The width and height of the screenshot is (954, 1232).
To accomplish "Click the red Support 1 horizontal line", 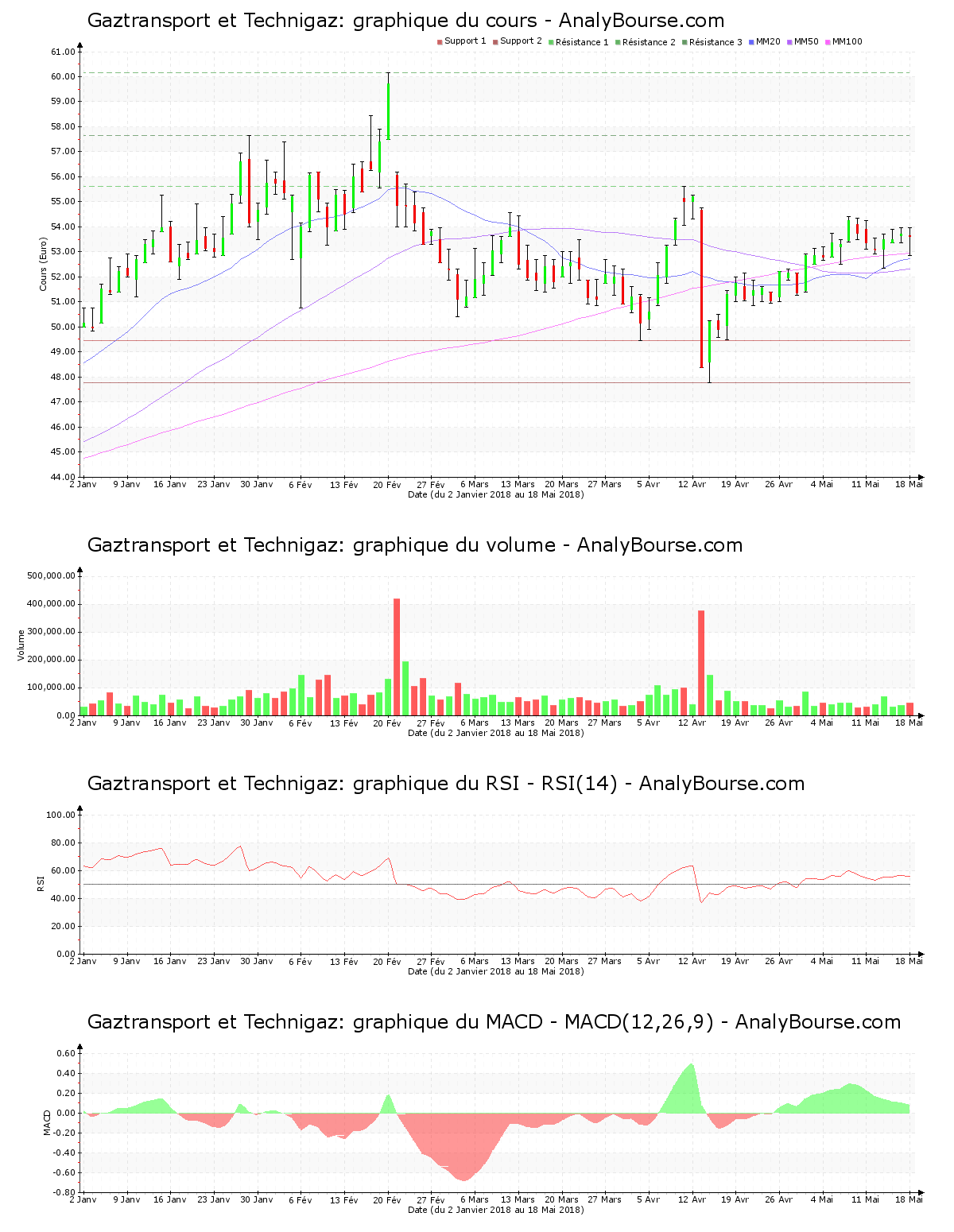I will [x=495, y=341].
